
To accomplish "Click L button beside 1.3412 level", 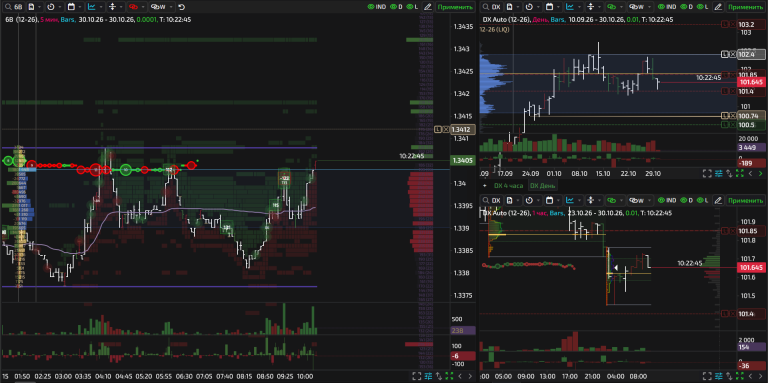I will pos(438,129).
